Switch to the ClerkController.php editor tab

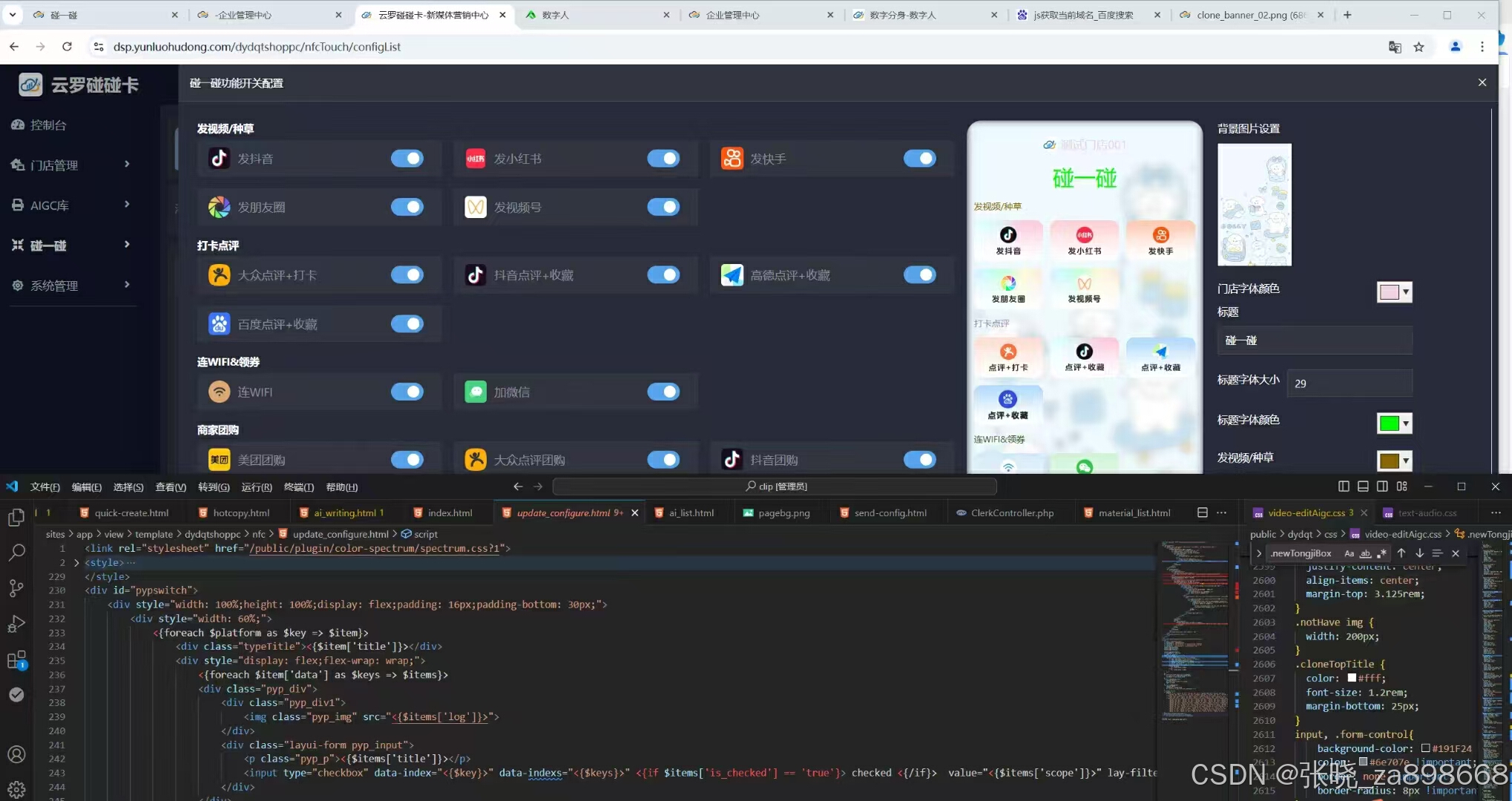pyautogui.click(x=1012, y=512)
